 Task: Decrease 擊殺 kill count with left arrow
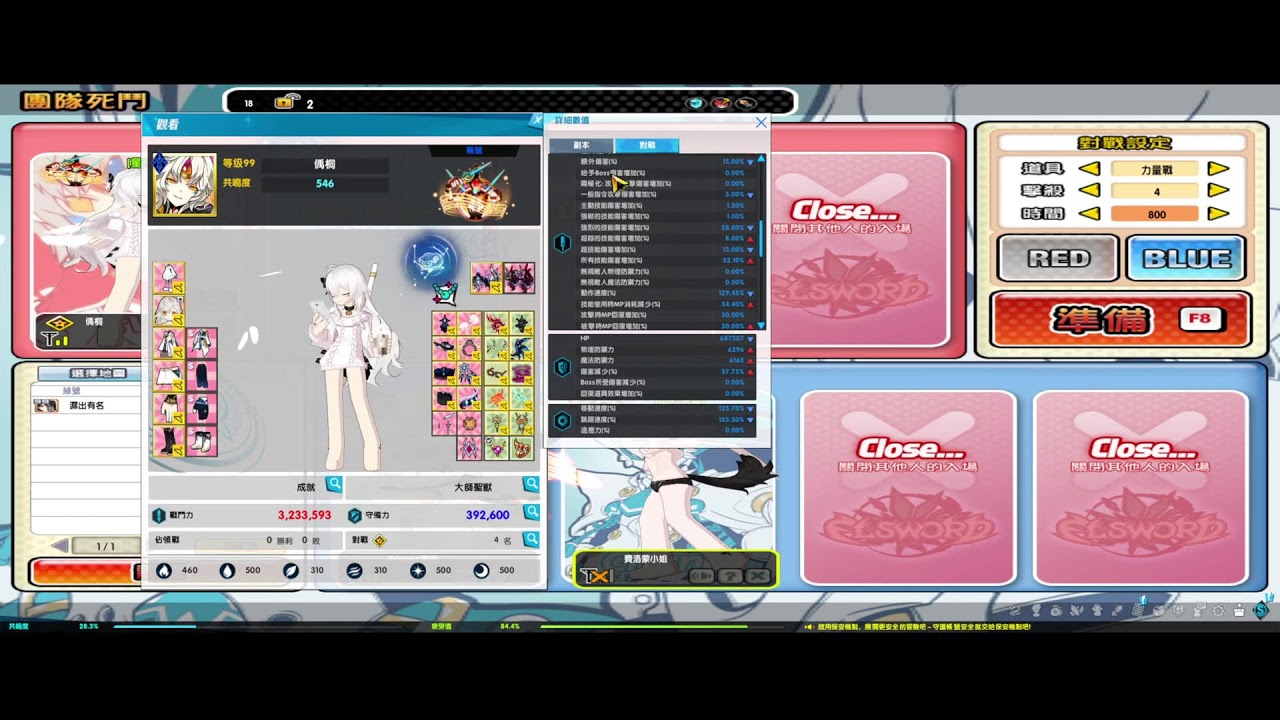point(1089,191)
